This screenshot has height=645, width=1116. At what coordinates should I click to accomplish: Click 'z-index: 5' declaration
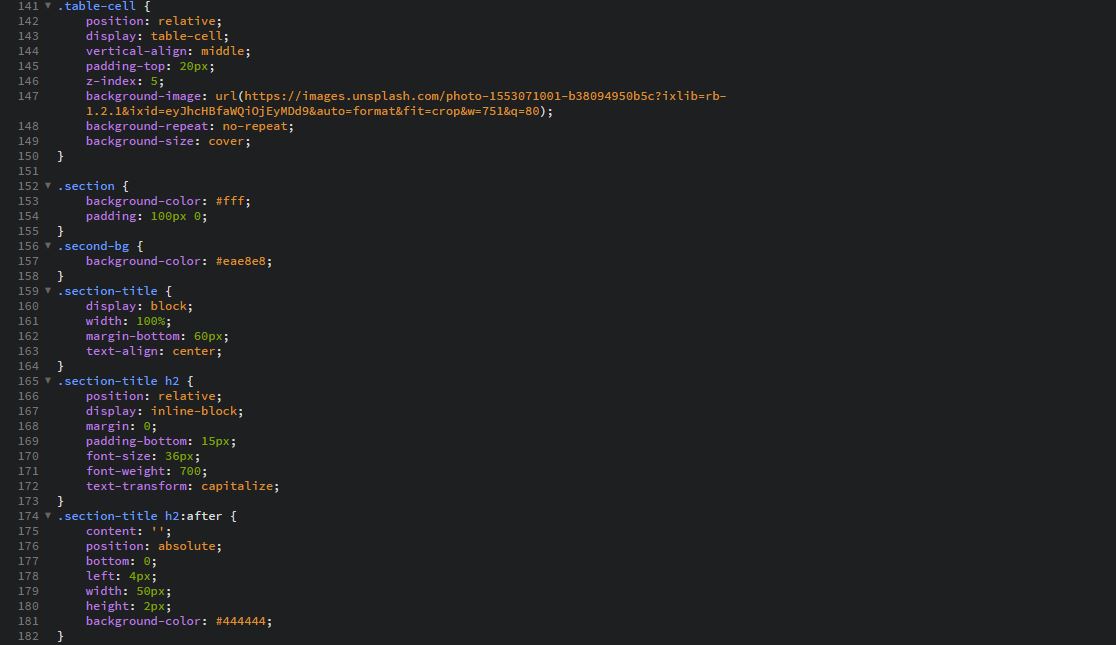(125, 81)
